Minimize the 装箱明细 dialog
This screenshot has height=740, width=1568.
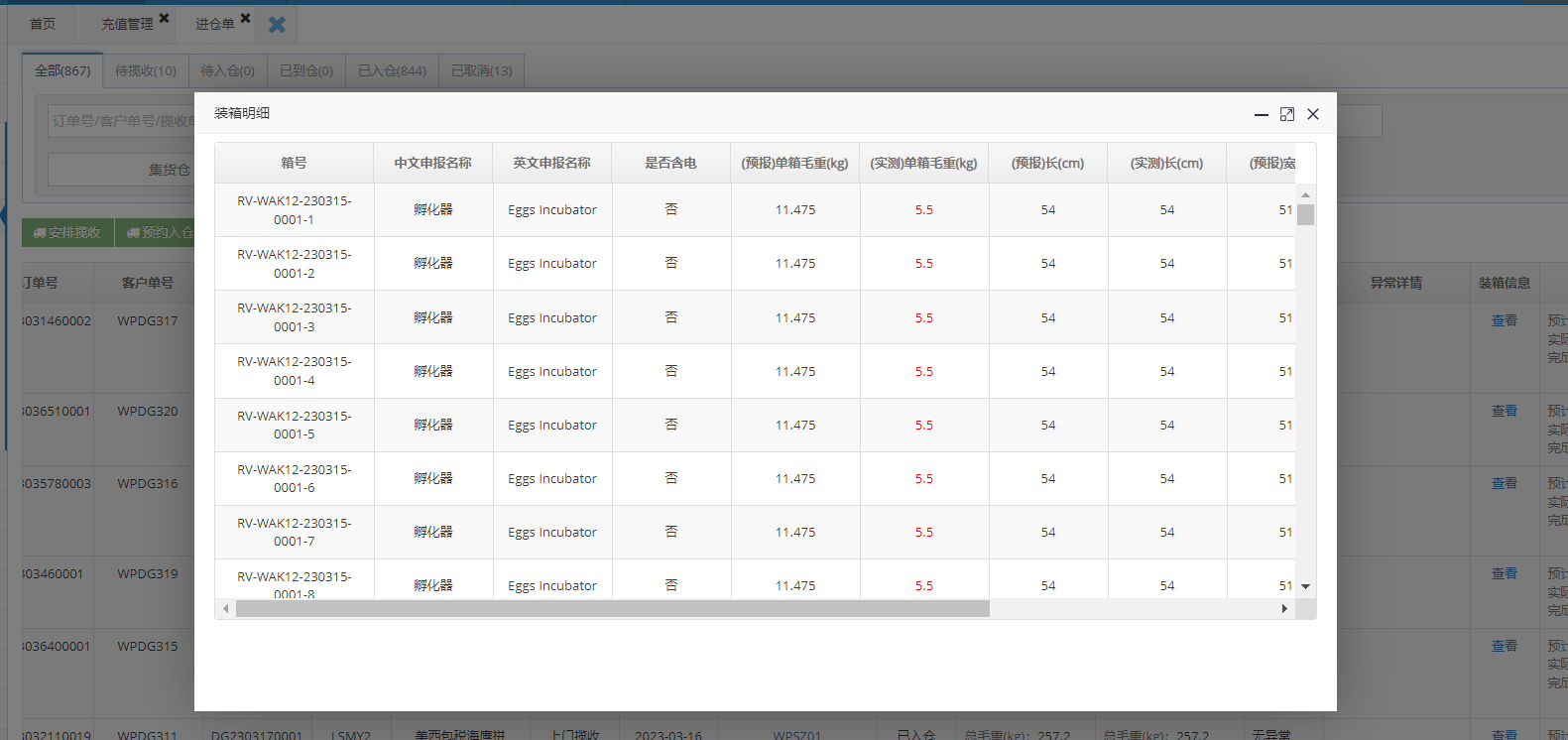1262,114
